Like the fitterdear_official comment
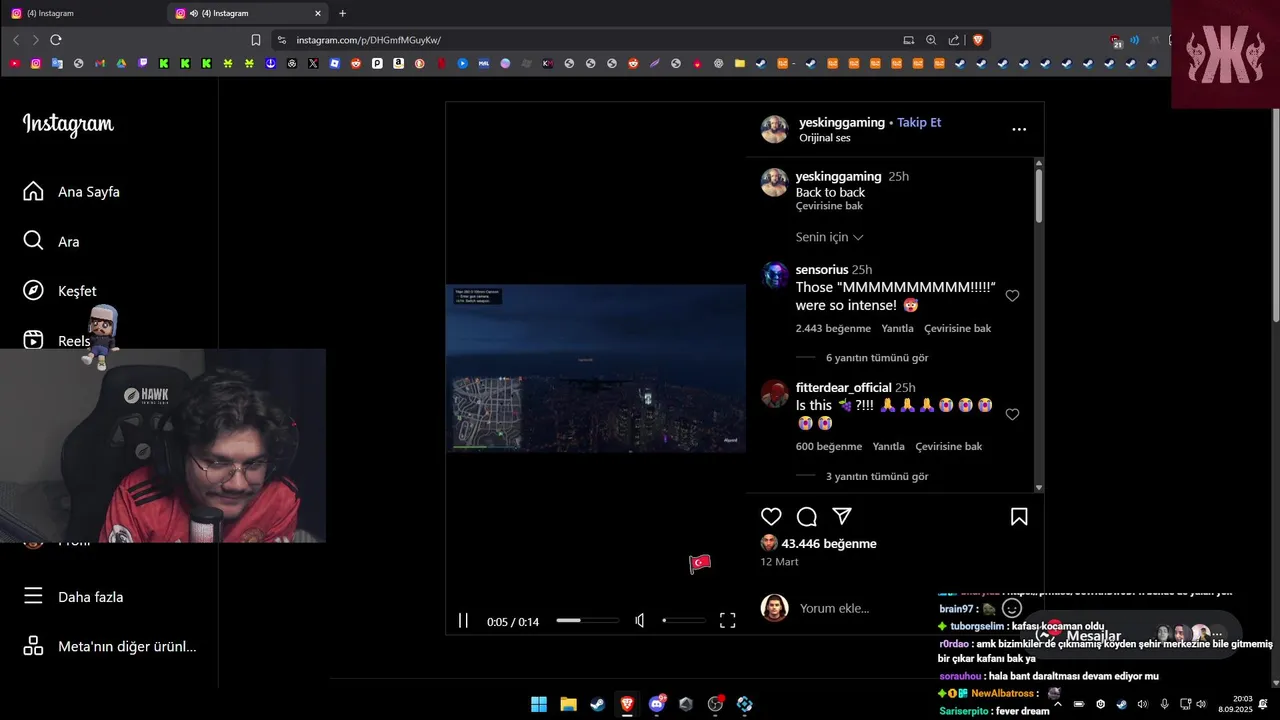The height and width of the screenshot is (720, 1280). pos(1012,414)
